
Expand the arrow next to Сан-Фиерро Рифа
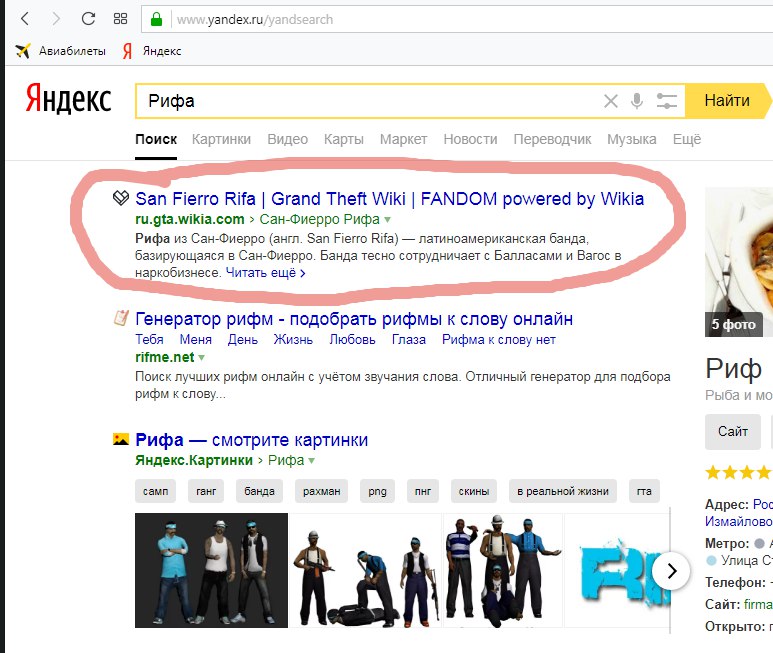[x=387, y=219]
